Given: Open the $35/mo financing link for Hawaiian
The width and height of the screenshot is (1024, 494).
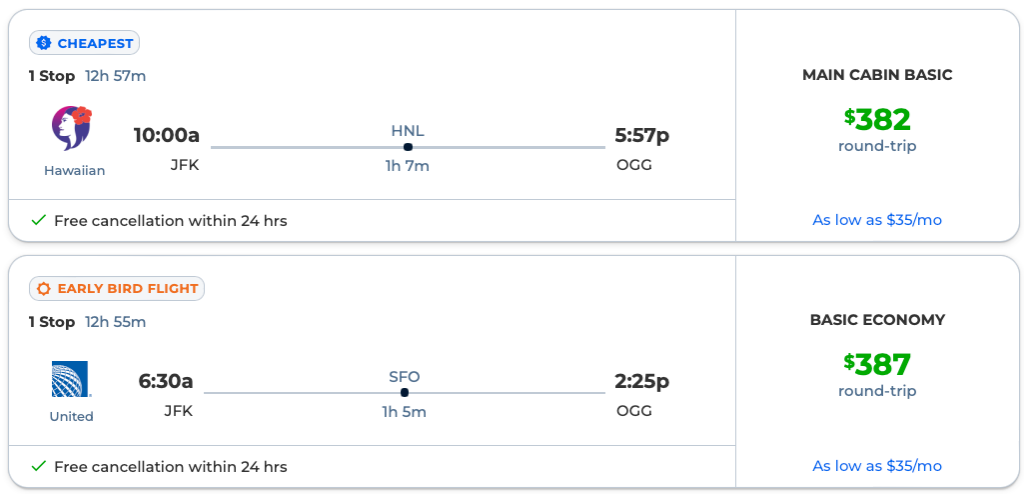Looking at the screenshot, I should click(877, 220).
